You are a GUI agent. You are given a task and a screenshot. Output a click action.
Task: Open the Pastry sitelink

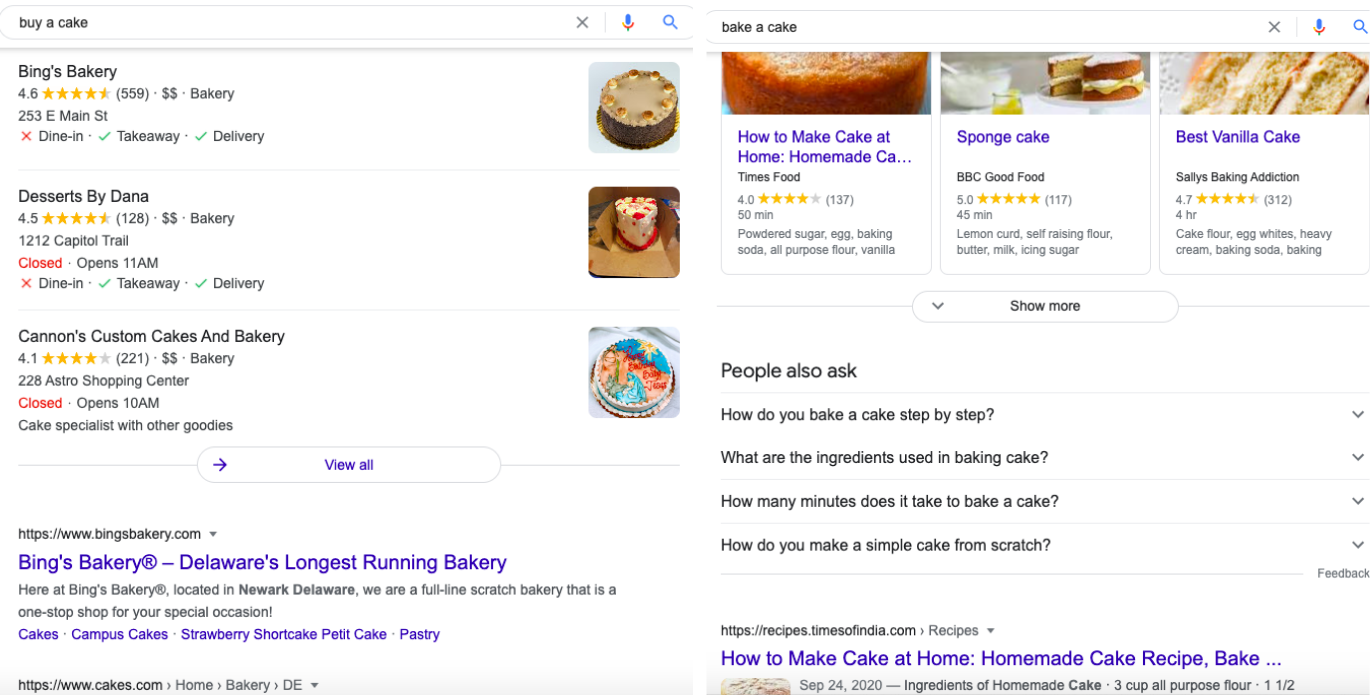pyautogui.click(x=419, y=634)
